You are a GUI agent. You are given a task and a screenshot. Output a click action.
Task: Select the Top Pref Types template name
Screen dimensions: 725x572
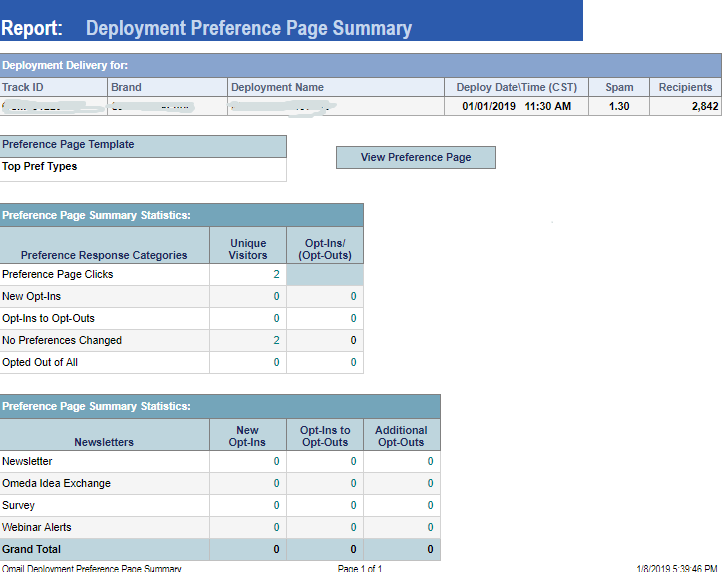pos(40,167)
